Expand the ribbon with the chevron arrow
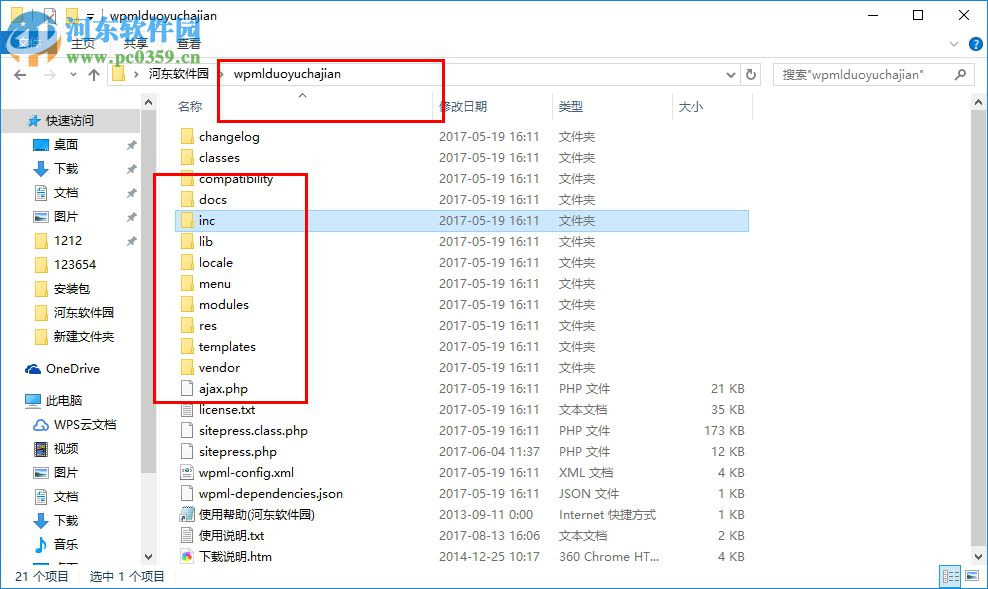988x589 pixels. pyautogui.click(x=956, y=43)
